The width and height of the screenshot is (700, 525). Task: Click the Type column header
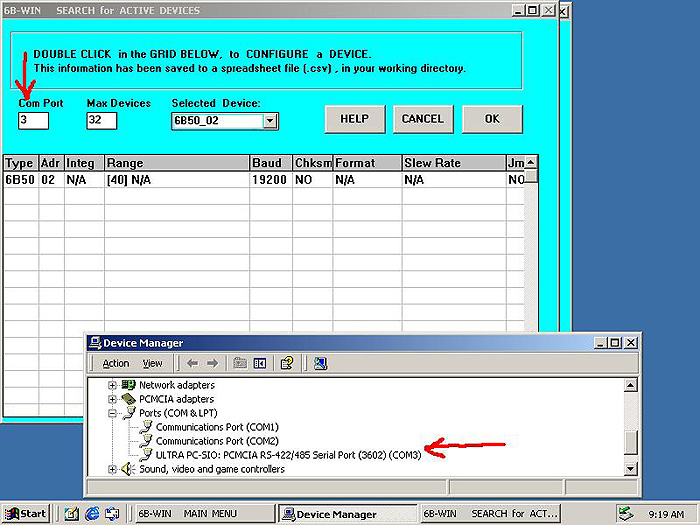(21, 163)
